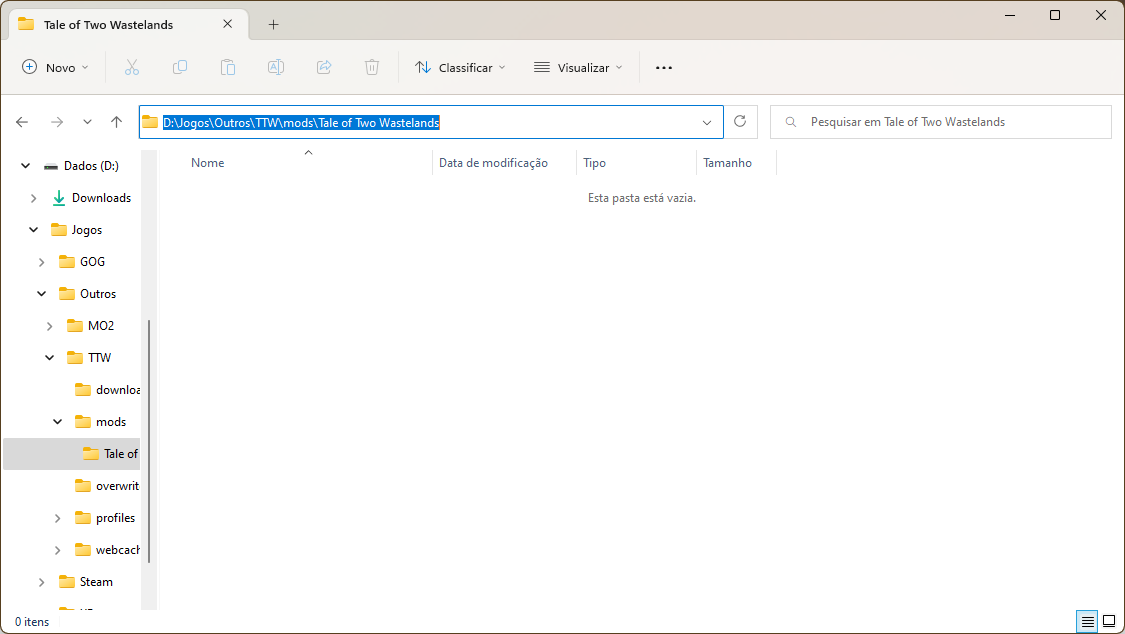This screenshot has height=634, width=1125.
Task: Open address bar history dropdown
Action: click(x=707, y=123)
